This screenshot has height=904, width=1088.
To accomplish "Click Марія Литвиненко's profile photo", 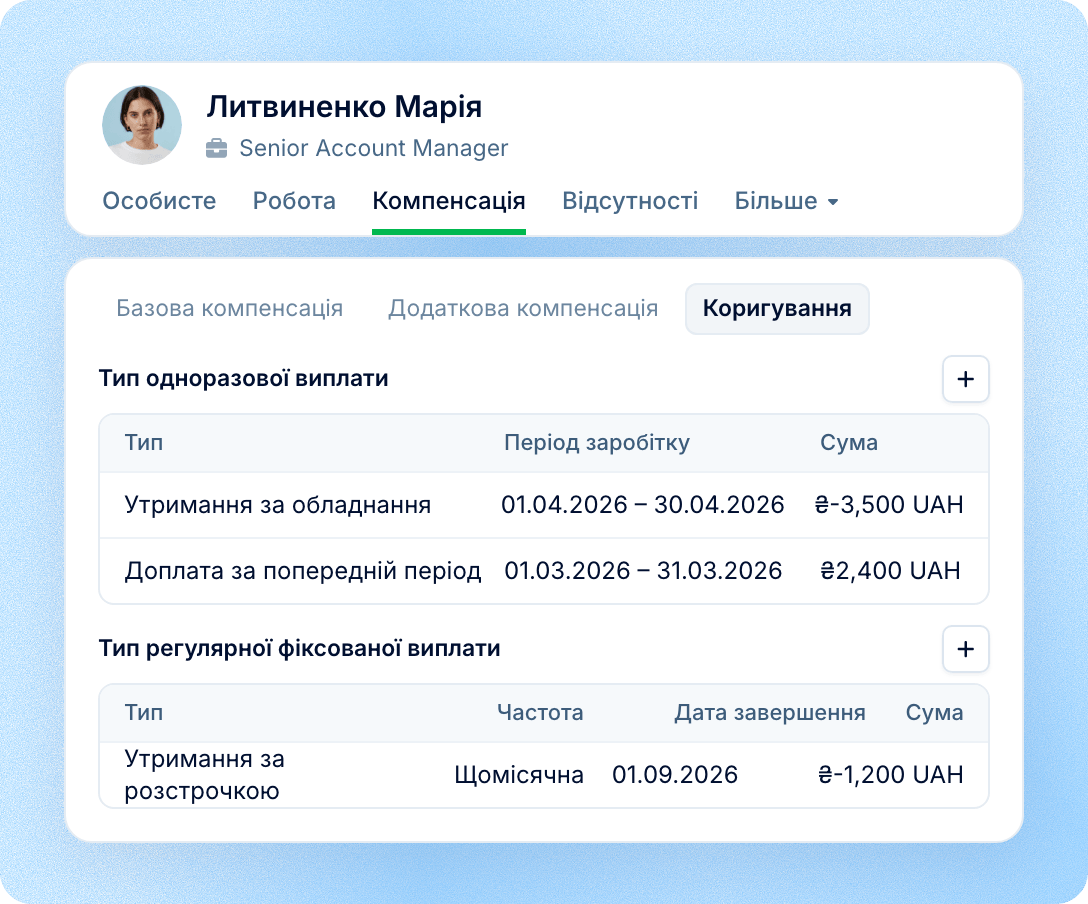I will pyautogui.click(x=142, y=125).
